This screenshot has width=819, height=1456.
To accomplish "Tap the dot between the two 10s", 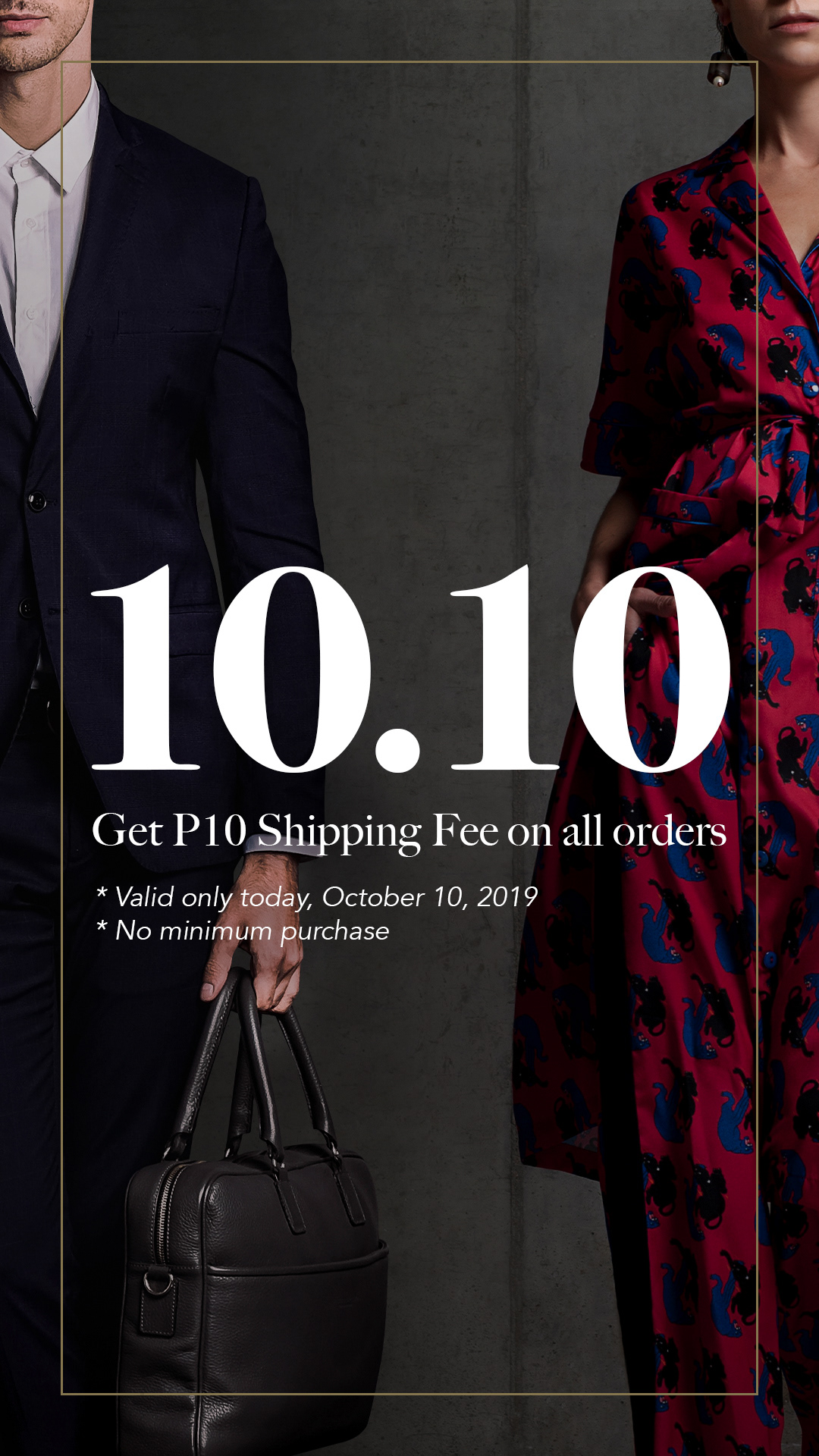I will click(x=397, y=750).
